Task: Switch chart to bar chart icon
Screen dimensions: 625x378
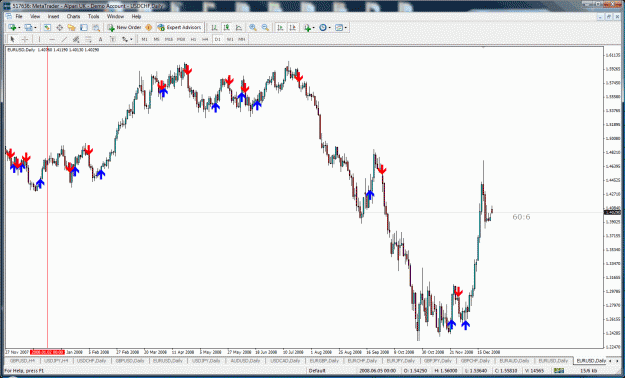Action: [x=214, y=28]
